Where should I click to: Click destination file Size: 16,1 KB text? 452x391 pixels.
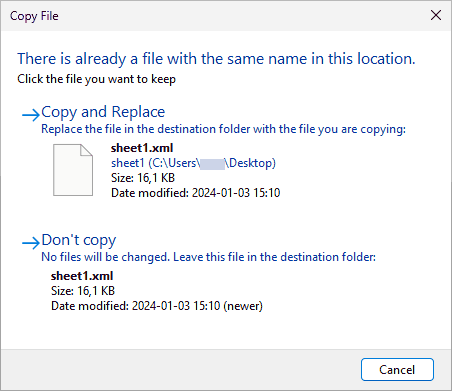point(83,291)
